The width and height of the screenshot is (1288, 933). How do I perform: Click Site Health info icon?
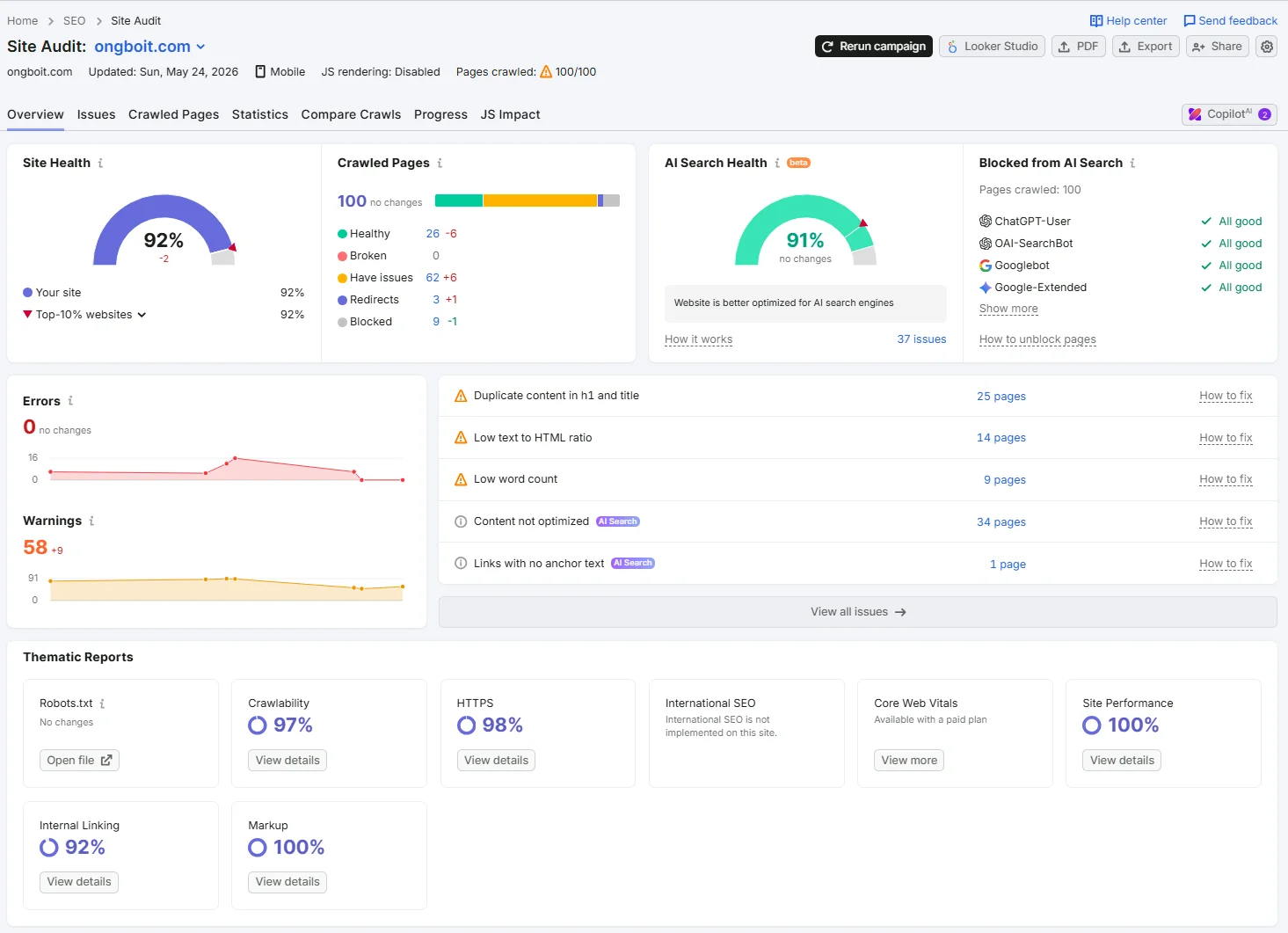[x=100, y=164]
